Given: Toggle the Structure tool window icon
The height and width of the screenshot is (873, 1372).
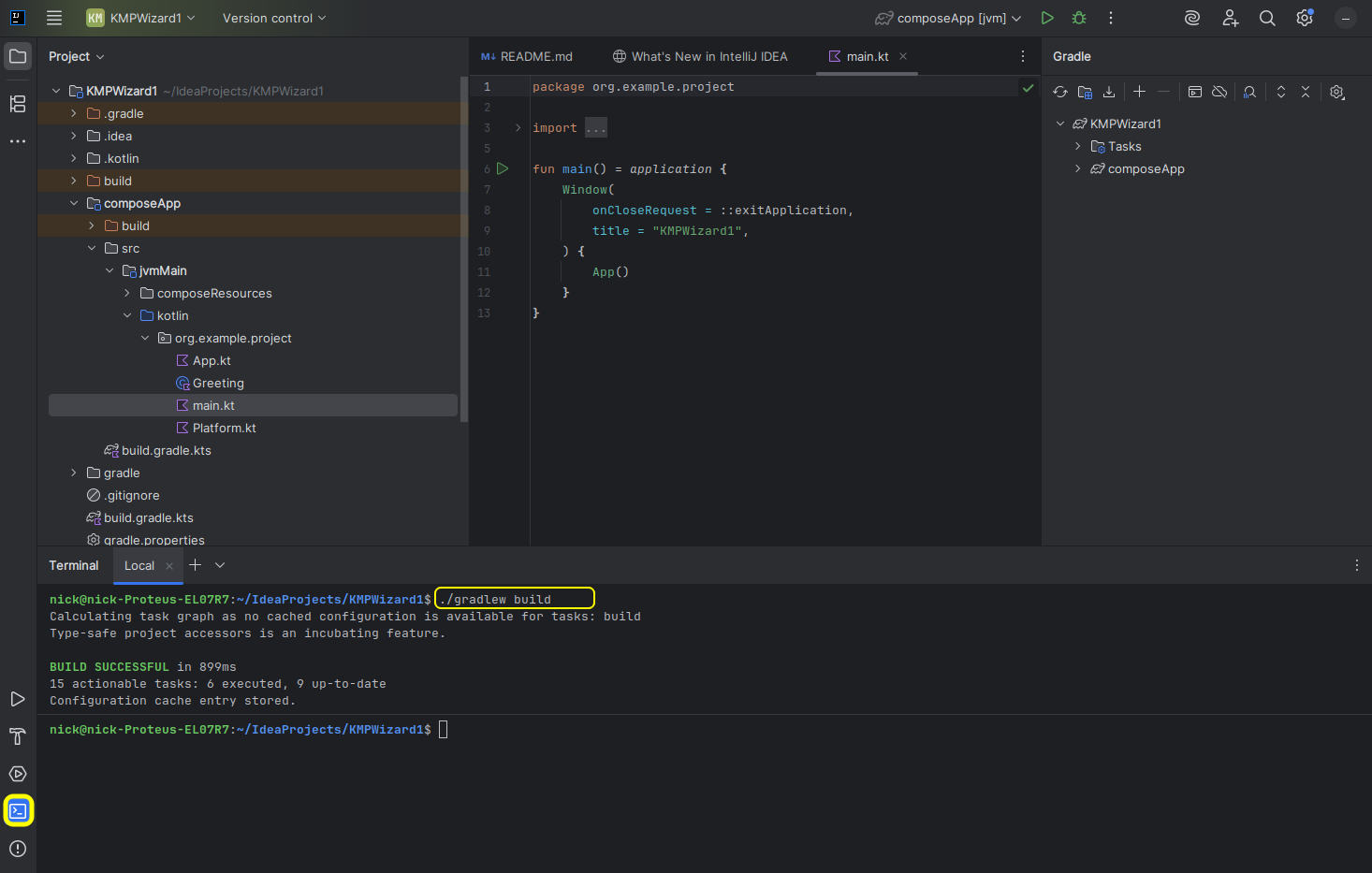Looking at the screenshot, I should [x=18, y=104].
